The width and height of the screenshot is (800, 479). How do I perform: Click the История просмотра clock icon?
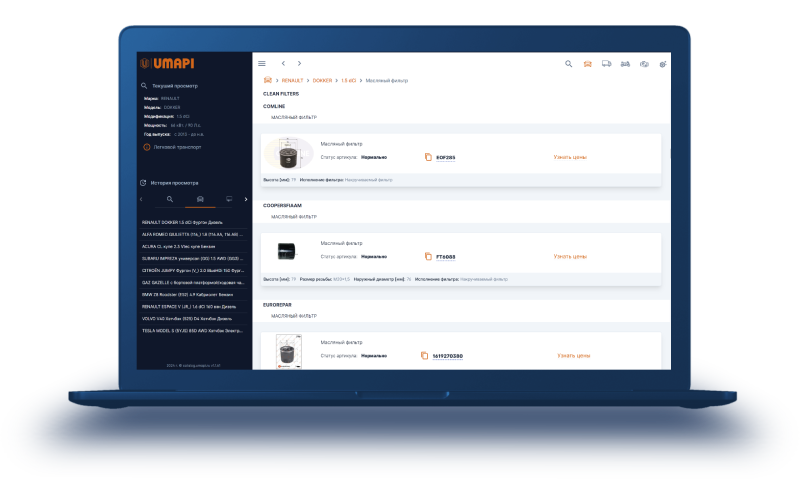coord(143,183)
